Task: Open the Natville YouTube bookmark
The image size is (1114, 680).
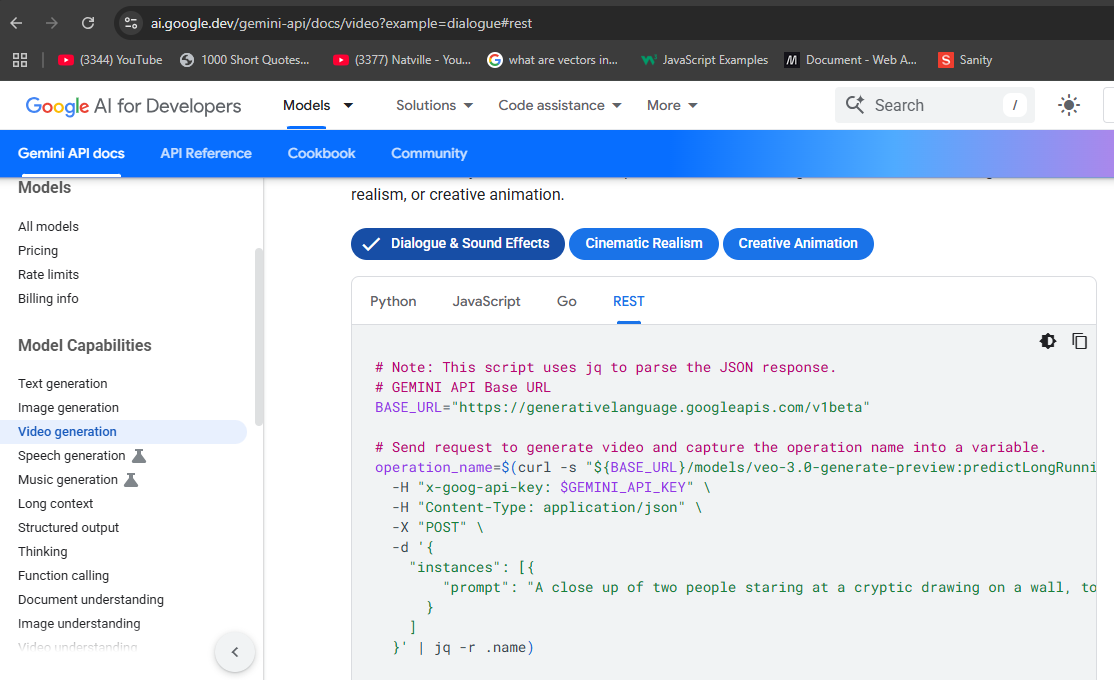Action: [402, 60]
